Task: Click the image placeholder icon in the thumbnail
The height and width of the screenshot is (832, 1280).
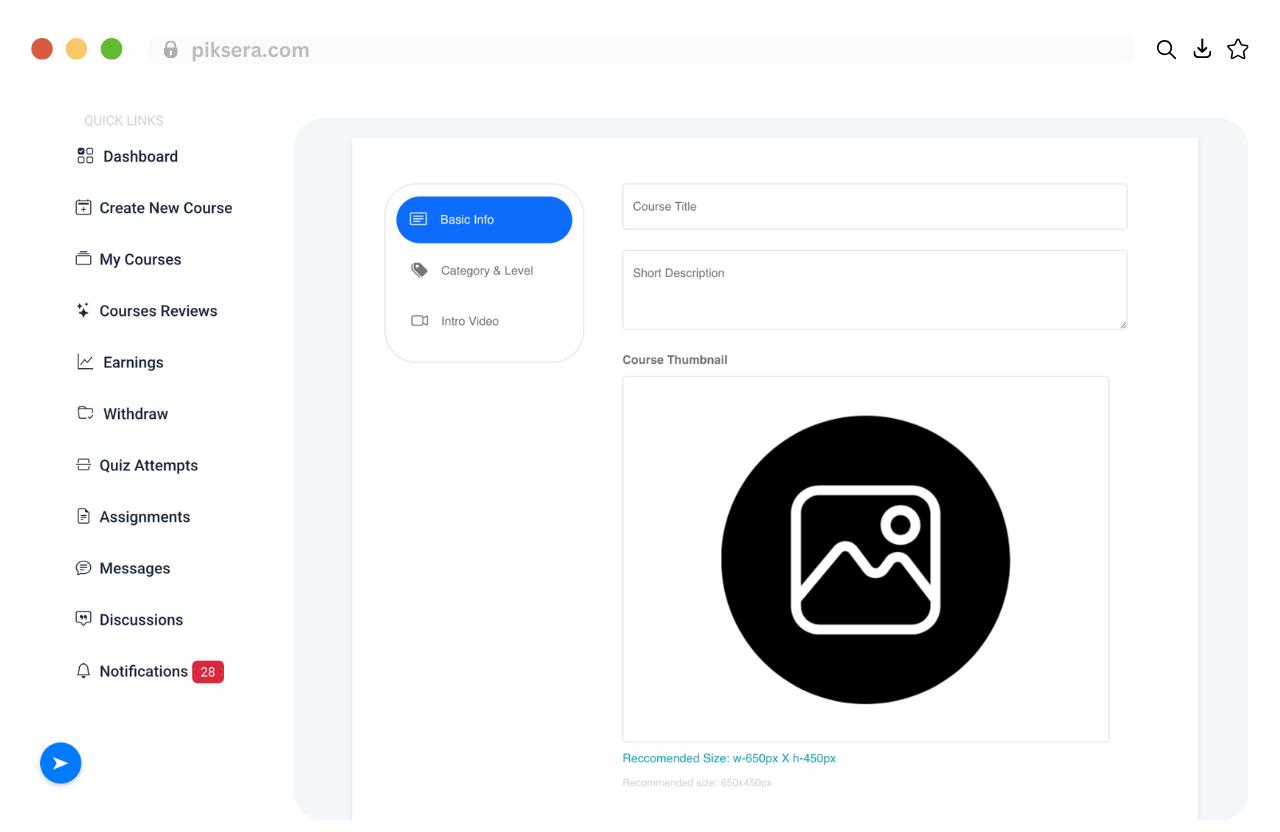Action: pos(865,560)
